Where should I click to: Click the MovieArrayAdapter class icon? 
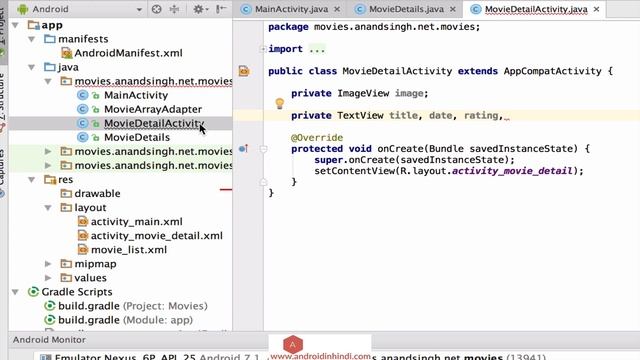pos(82,109)
